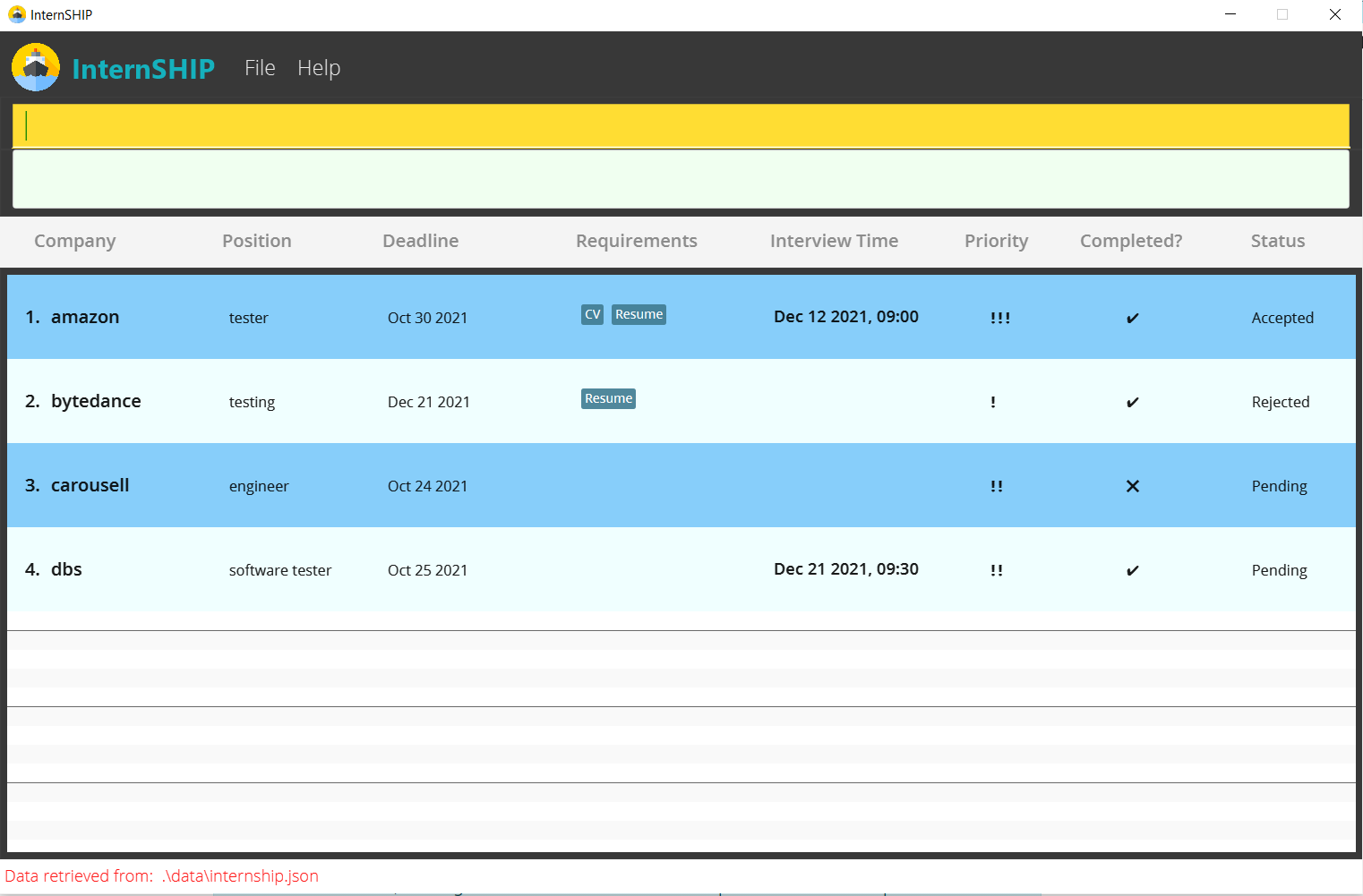
Task: Close the InternSHIP window
Action: coord(1335,14)
